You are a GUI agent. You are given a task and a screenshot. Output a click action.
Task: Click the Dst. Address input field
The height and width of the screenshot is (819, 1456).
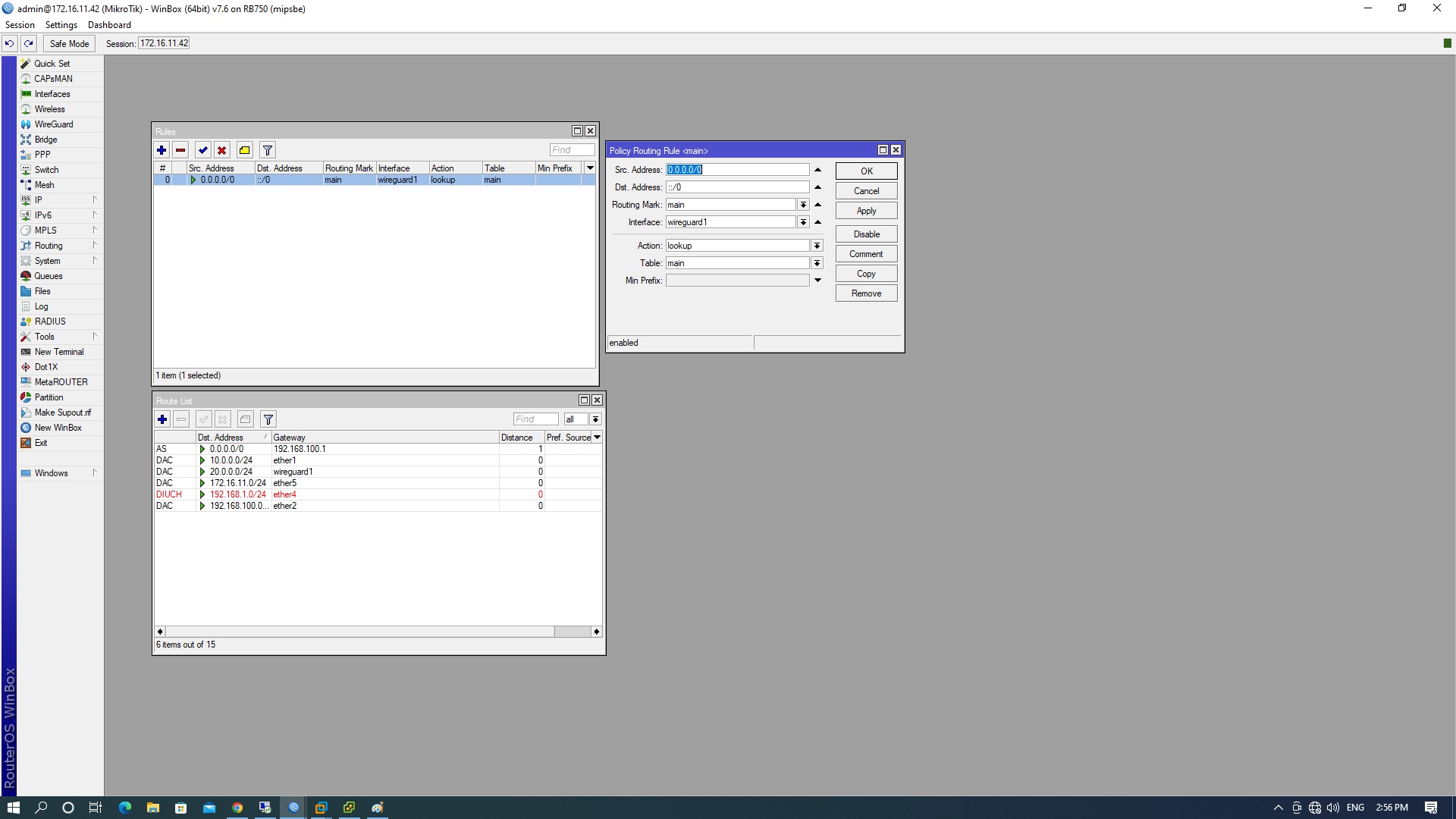[x=737, y=187]
